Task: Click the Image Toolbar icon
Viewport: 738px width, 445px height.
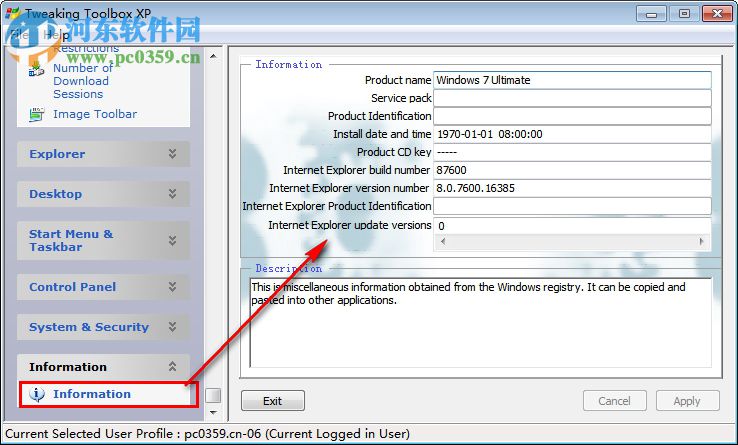Action: pyautogui.click(x=36, y=114)
